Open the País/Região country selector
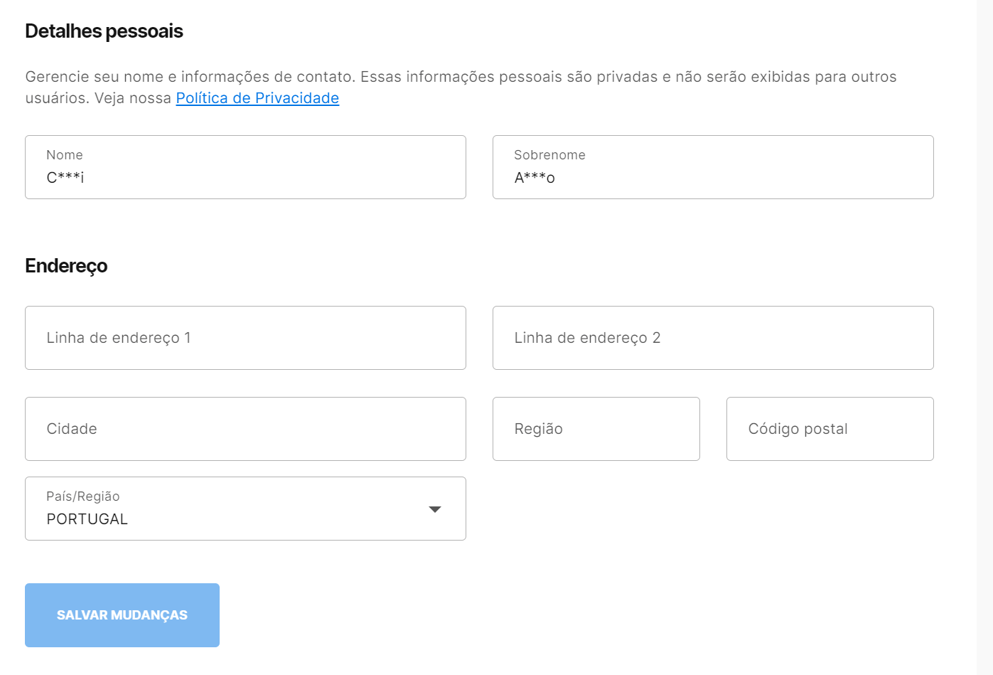The height and width of the screenshot is (675, 993). pos(246,508)
